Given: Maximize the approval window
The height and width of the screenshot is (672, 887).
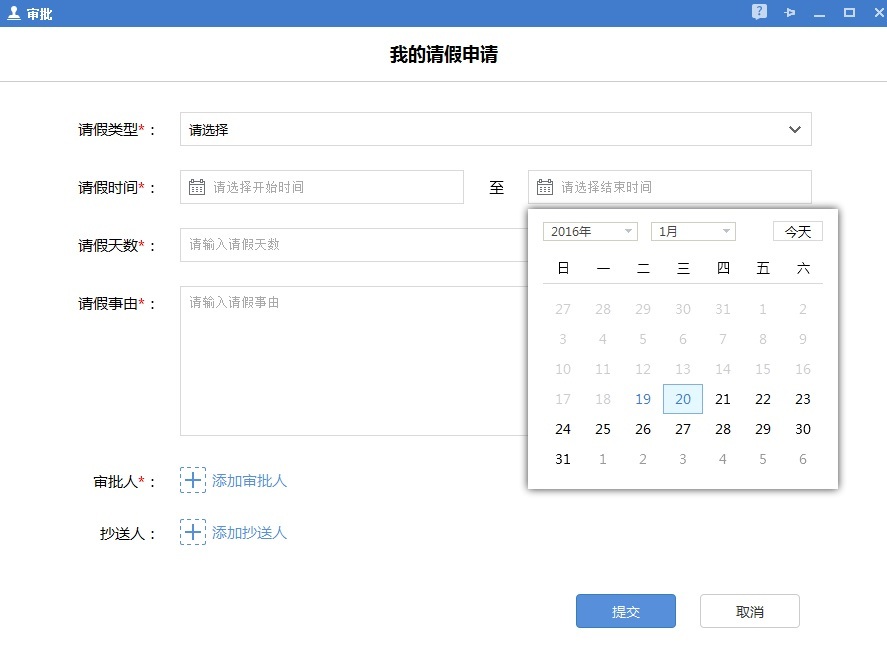Looking at the screenshot, I should pos(849,13).
